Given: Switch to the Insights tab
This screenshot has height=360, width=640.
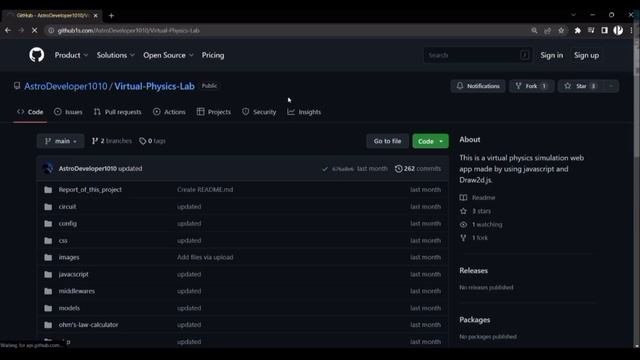Looking at the screenshot, I should tap(304, 112).
